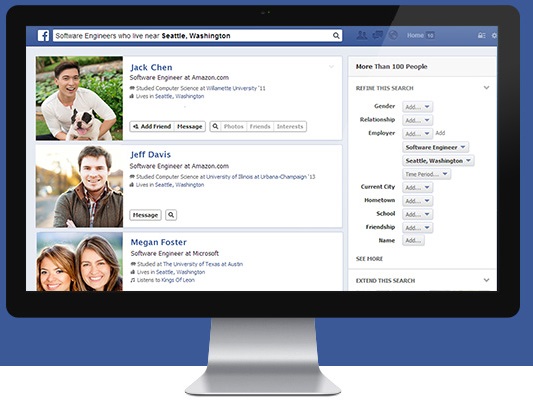Viewport: 533px width, 401px height.
Task: View Jack Chen's Friends tab
Action: point(260,126)
